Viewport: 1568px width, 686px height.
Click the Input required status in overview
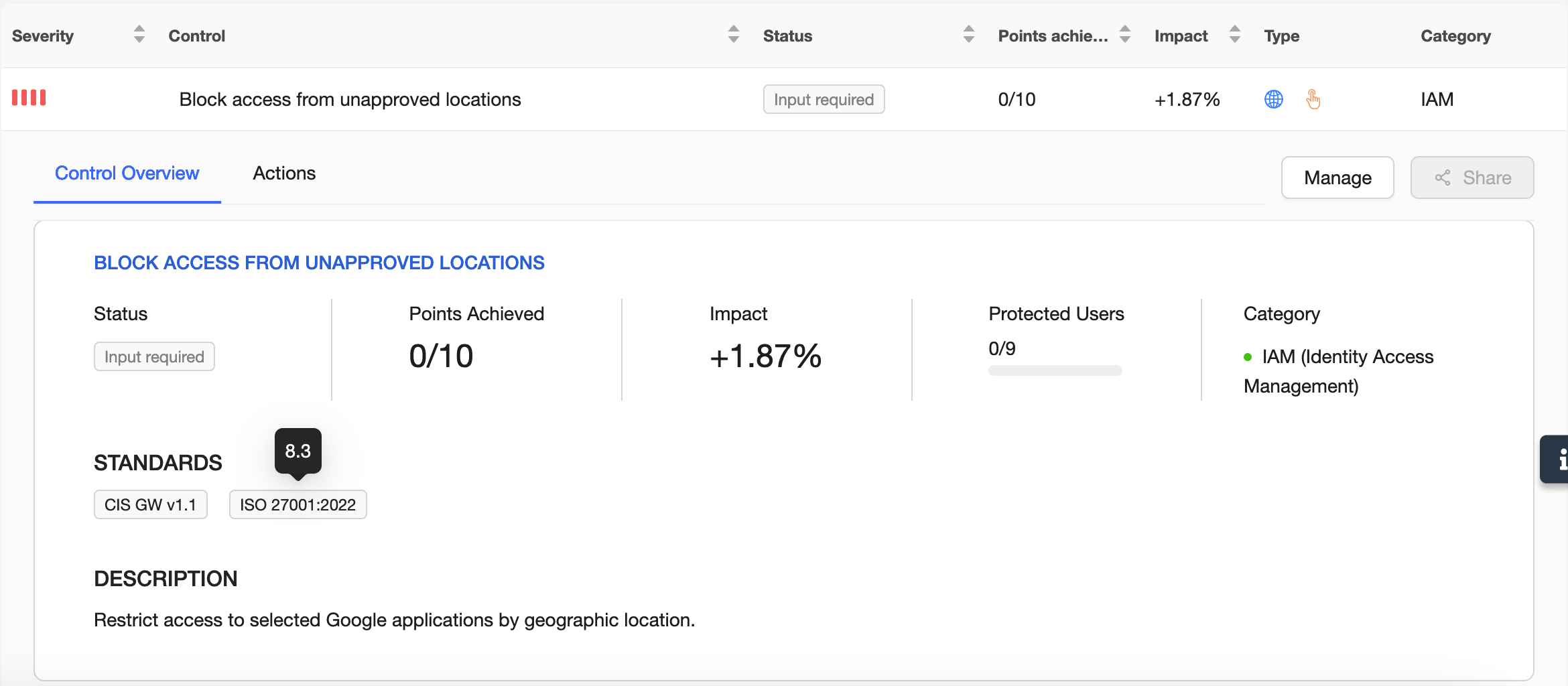click(x=154, y=356)
